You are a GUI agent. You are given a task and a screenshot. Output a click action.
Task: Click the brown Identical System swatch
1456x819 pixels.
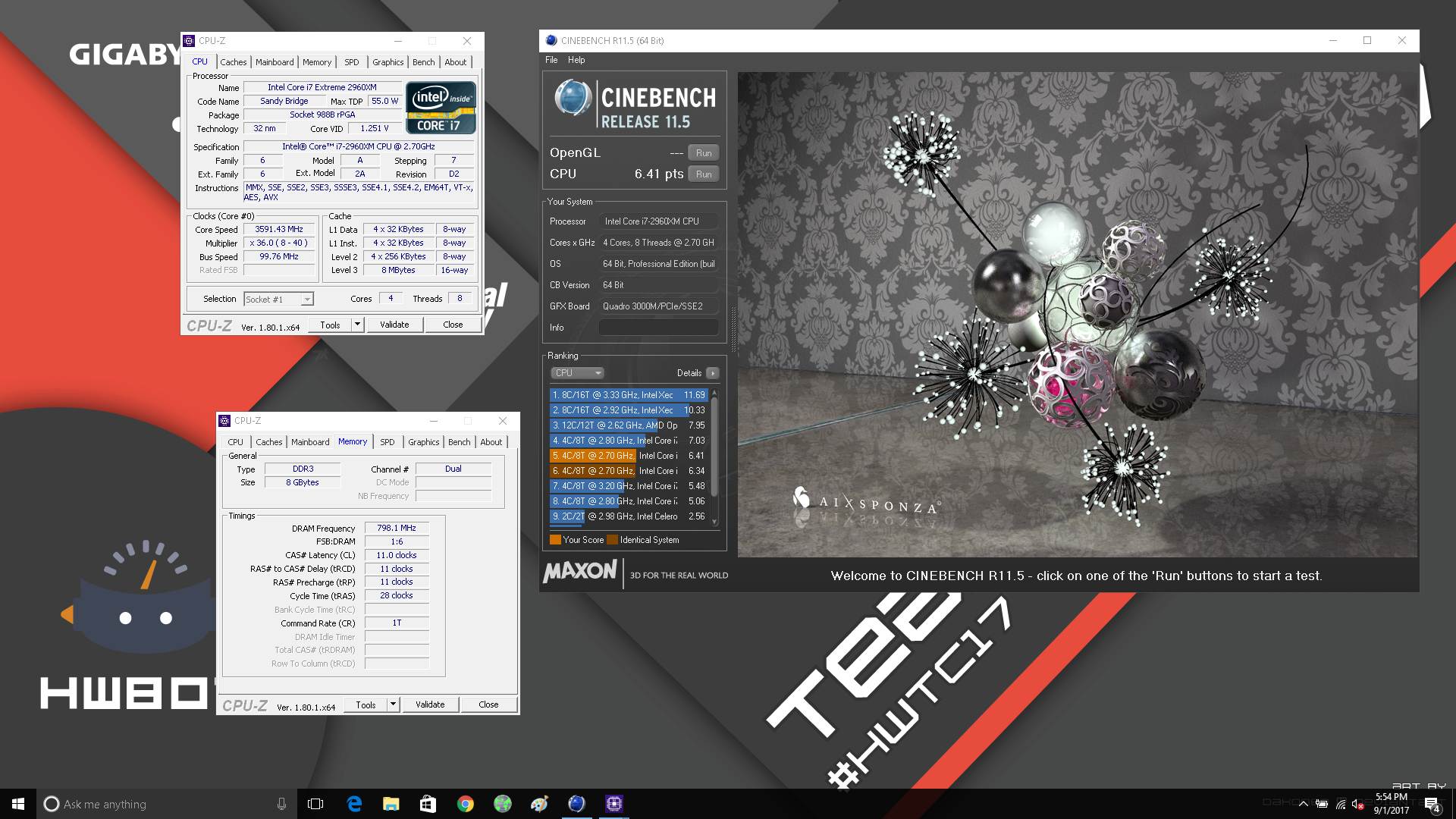pyautogui.click(x=612, y=540)
